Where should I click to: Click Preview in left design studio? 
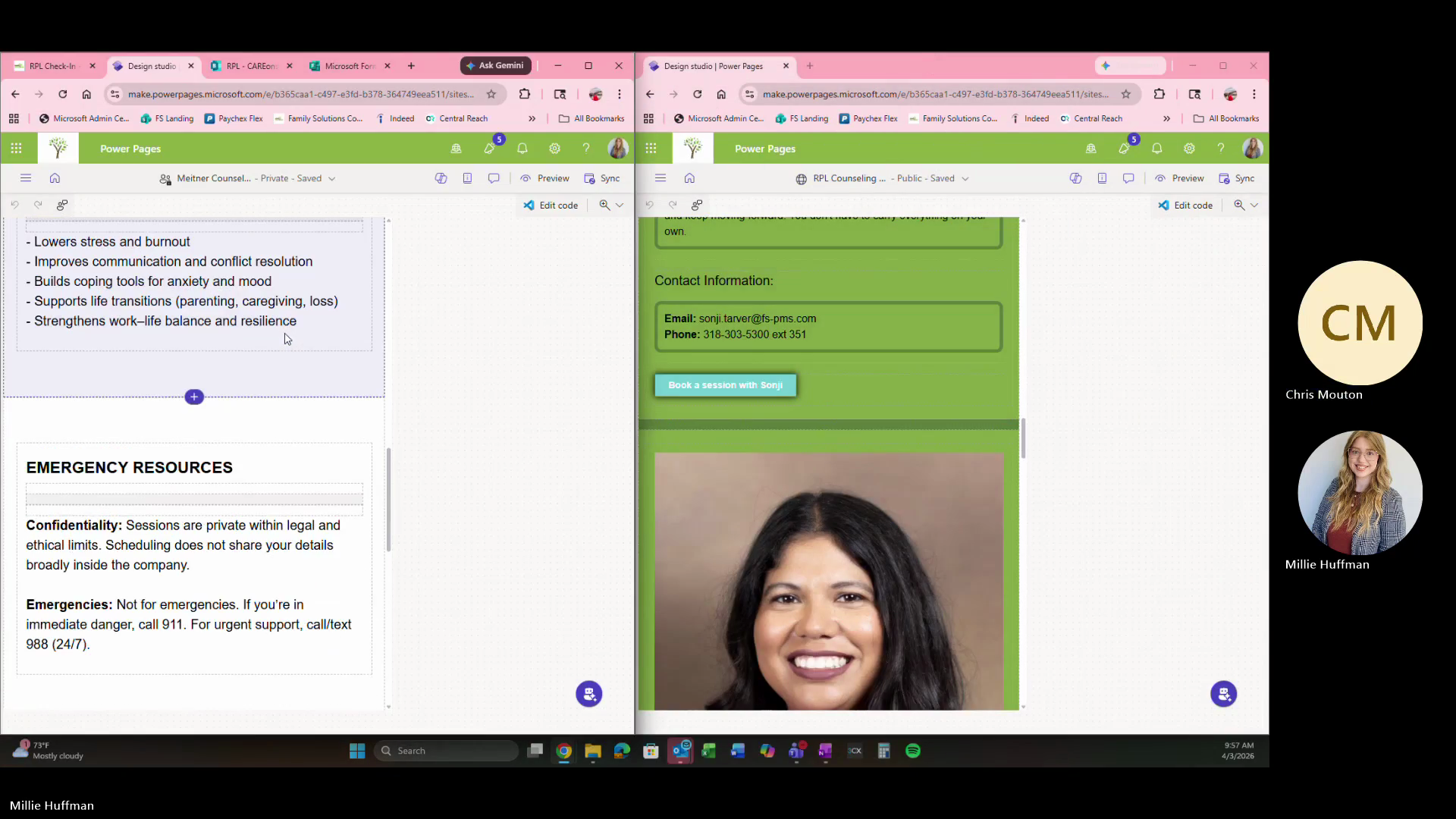(545, 178)
